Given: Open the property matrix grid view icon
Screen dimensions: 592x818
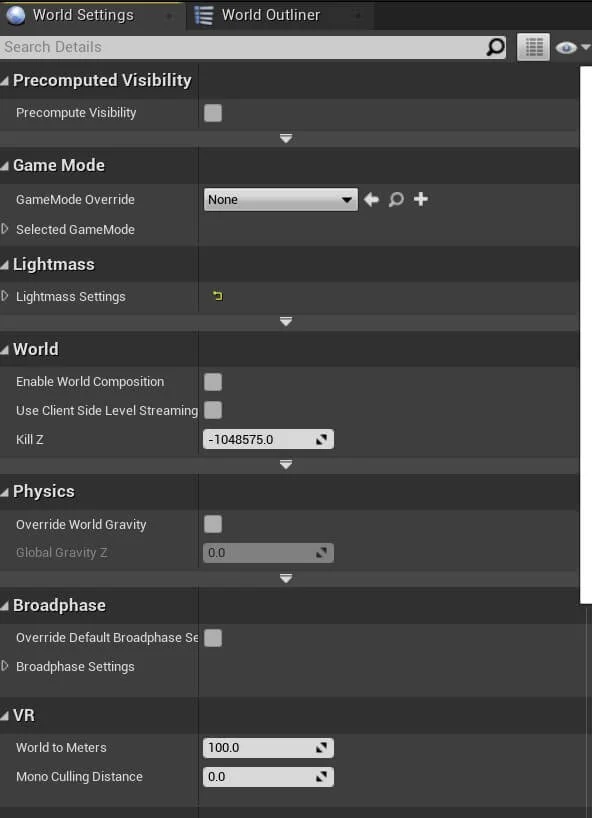Looking at the screenshot, I should tap(533, 47).
